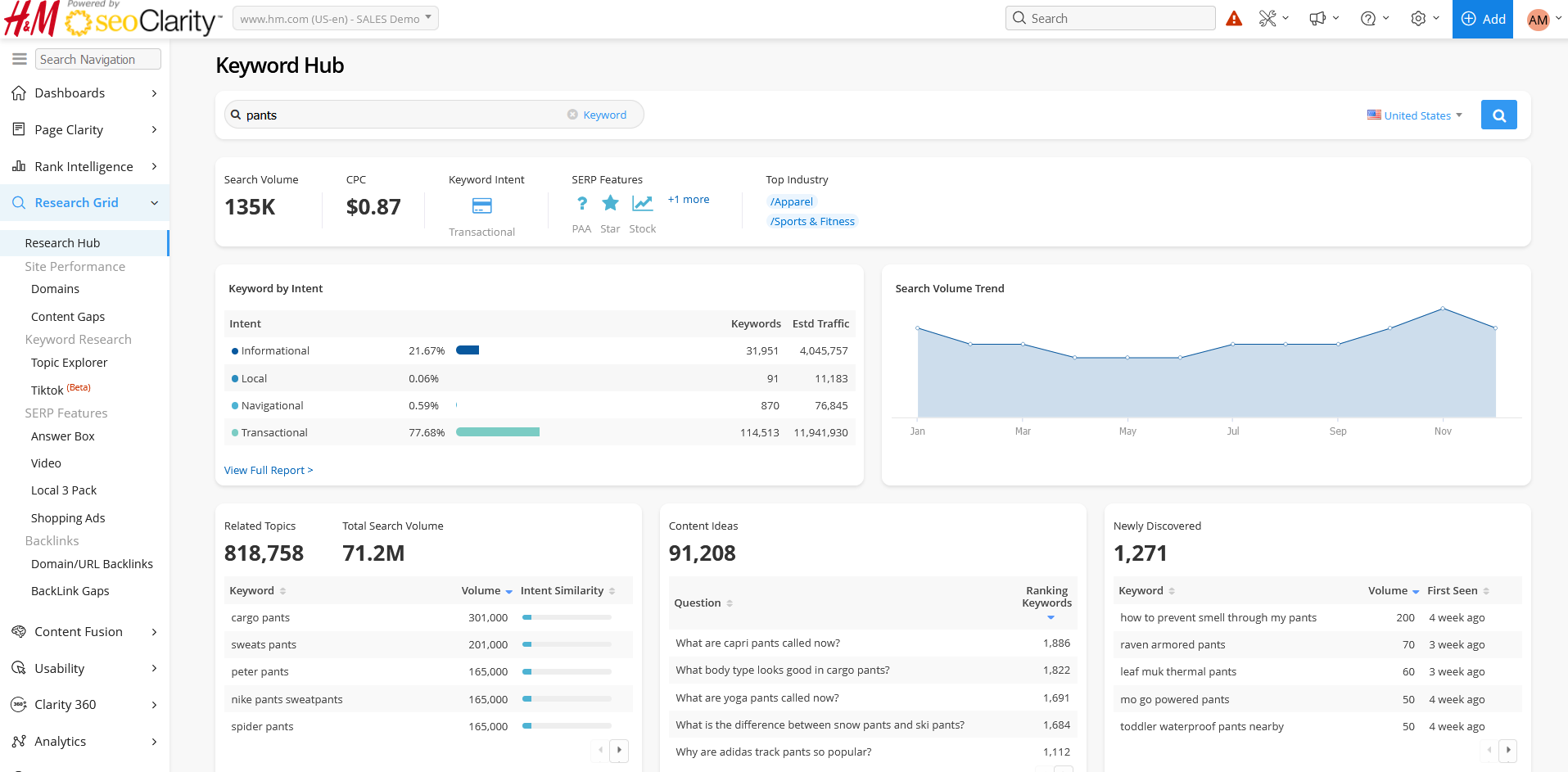Click the red warning alert icon

coord(1234,19)
